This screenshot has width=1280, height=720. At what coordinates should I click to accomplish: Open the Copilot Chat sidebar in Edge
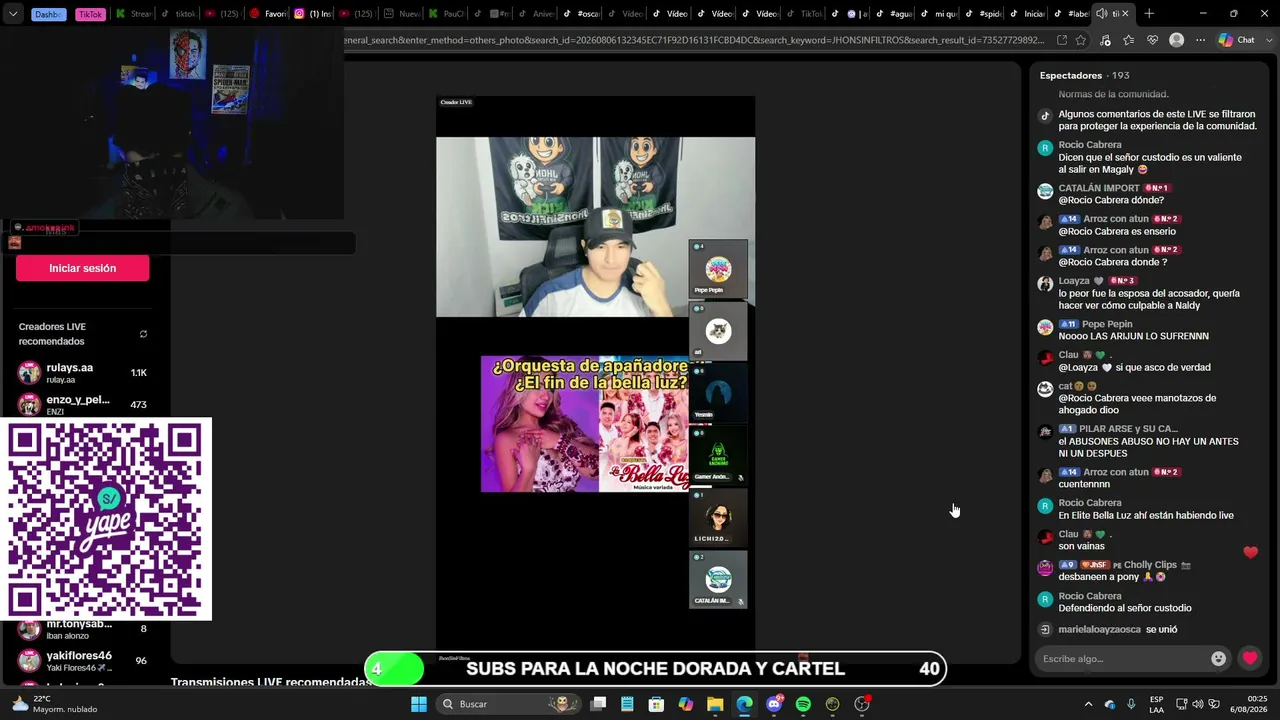(1236, 40)
